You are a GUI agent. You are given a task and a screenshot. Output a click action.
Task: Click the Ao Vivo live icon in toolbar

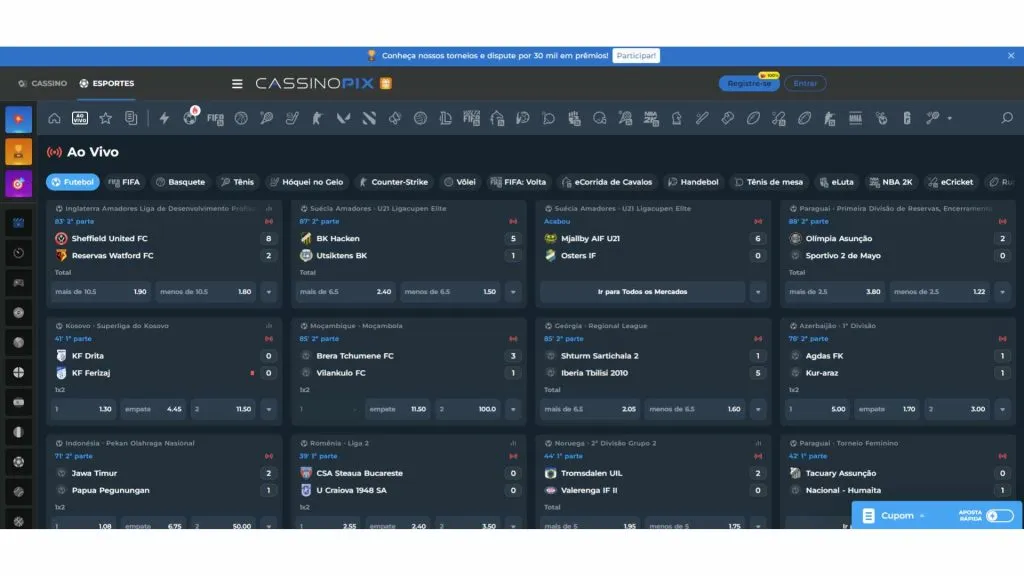(80, 118)
